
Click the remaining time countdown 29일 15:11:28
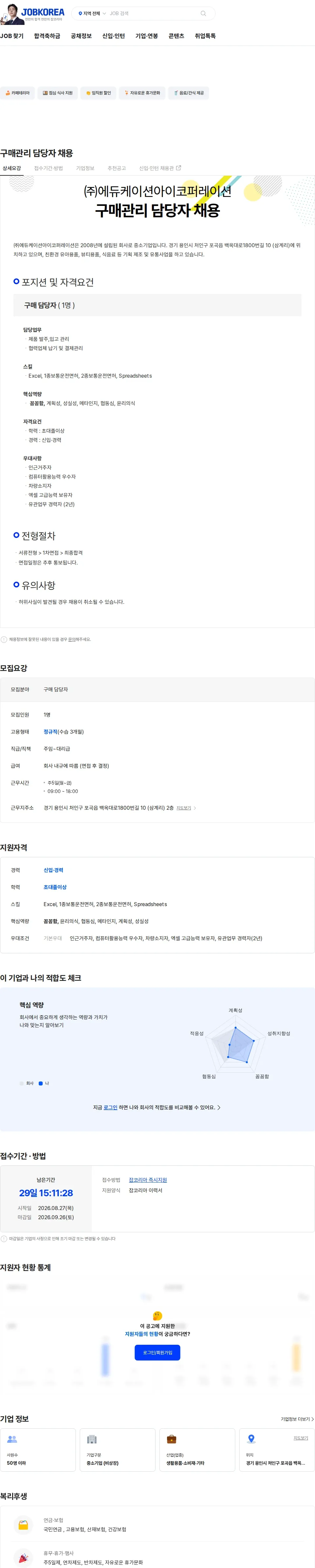[x=46, y=1193]
